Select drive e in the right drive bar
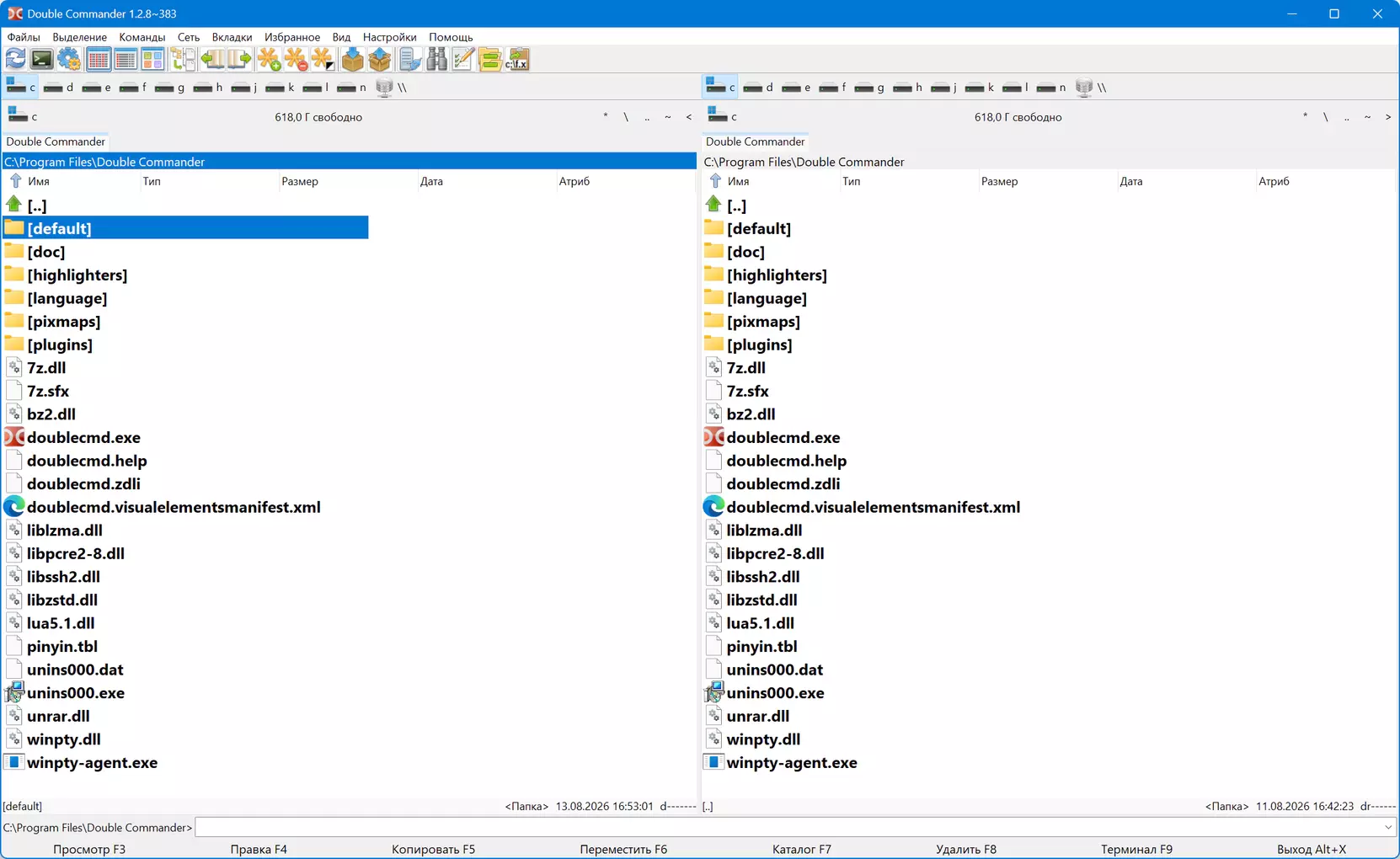1400x859 pixels. (797, 87)
